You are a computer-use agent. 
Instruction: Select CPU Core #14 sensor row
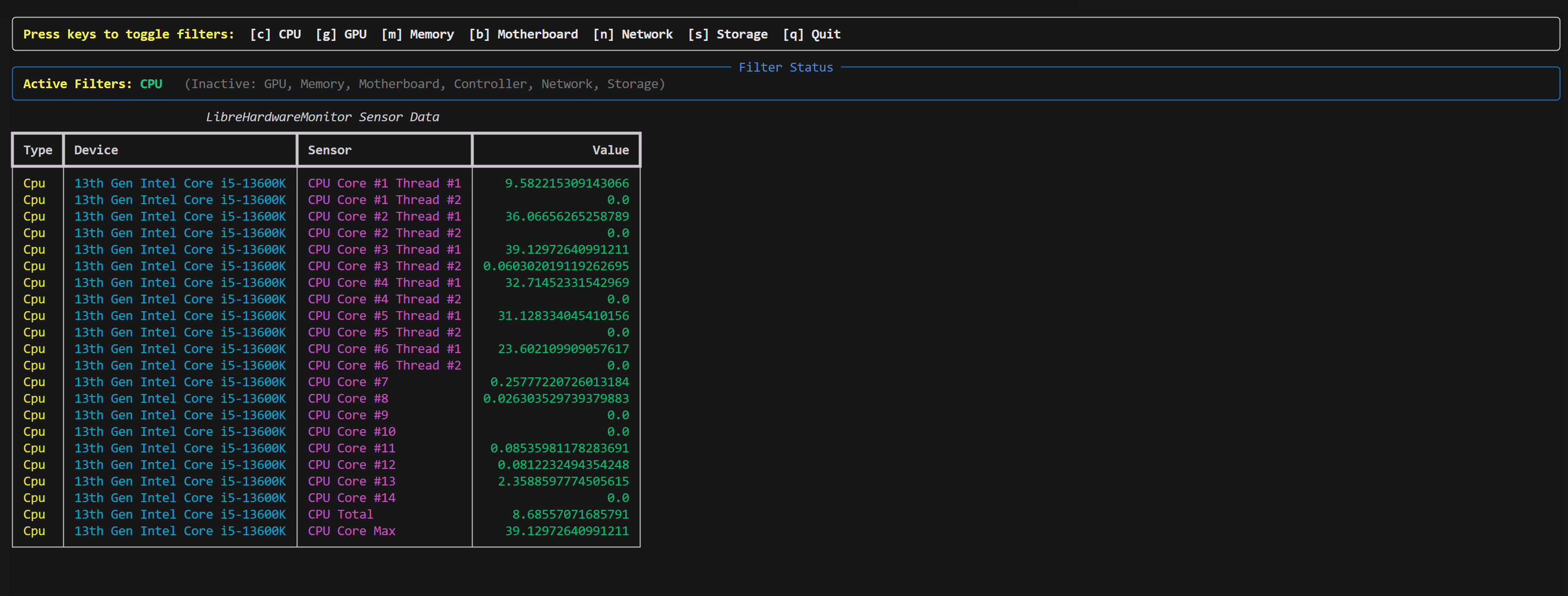[x=351, y=498]
